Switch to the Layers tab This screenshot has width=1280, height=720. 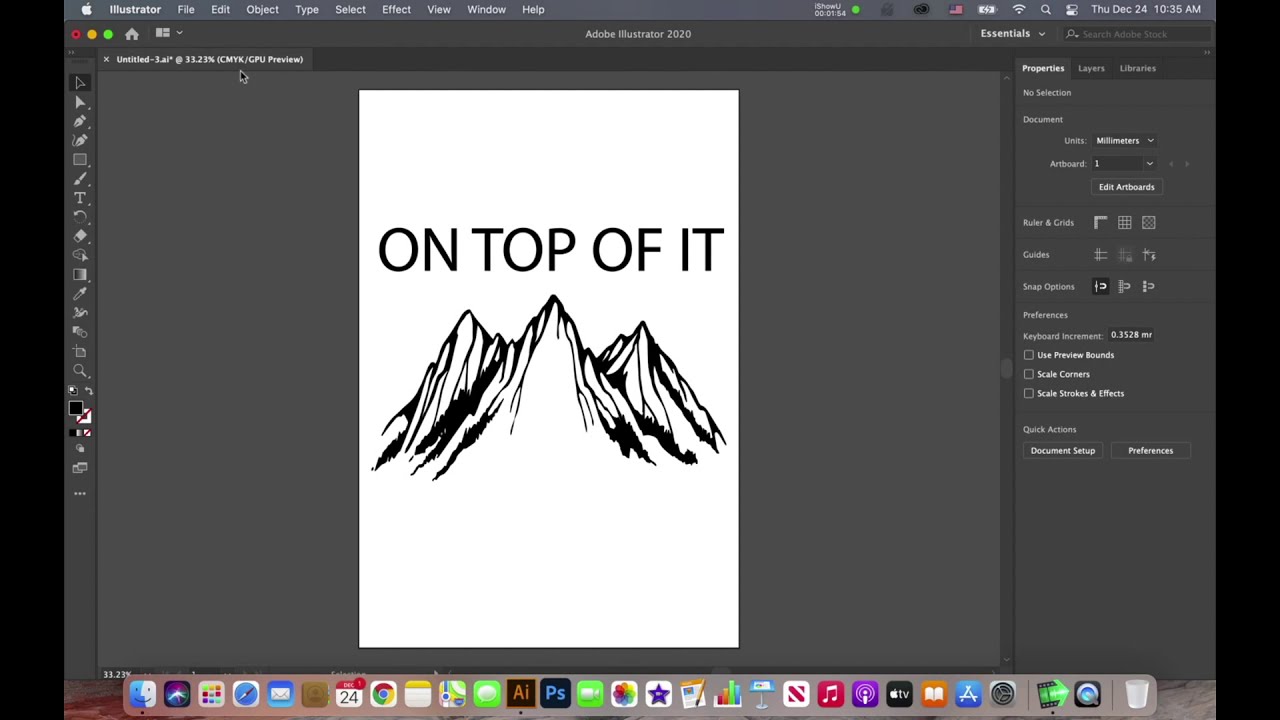1091,68
